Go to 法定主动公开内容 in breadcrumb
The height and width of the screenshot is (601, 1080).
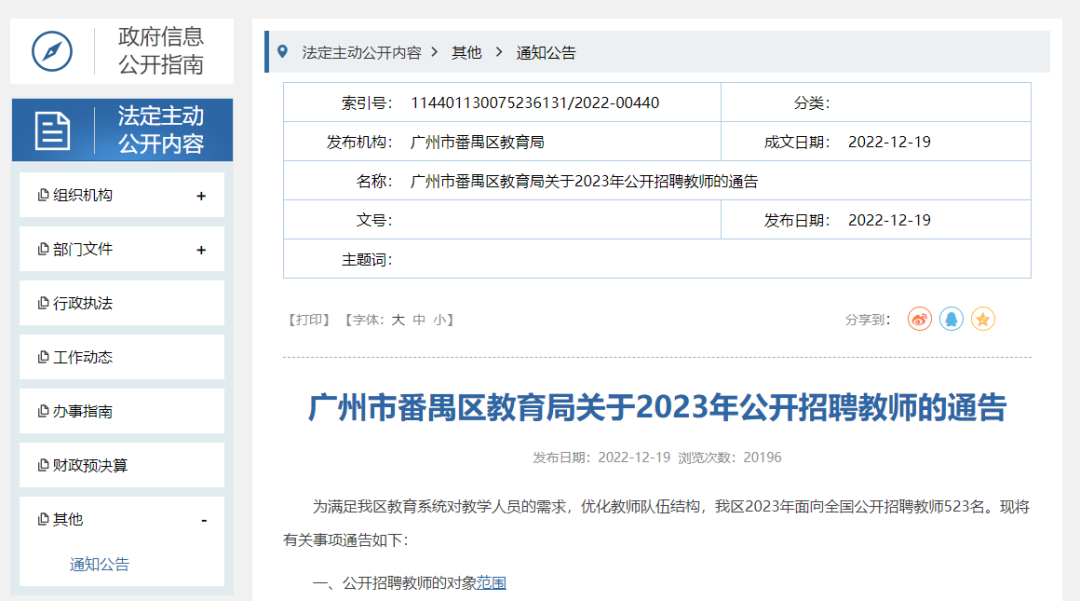coord(361,53)
